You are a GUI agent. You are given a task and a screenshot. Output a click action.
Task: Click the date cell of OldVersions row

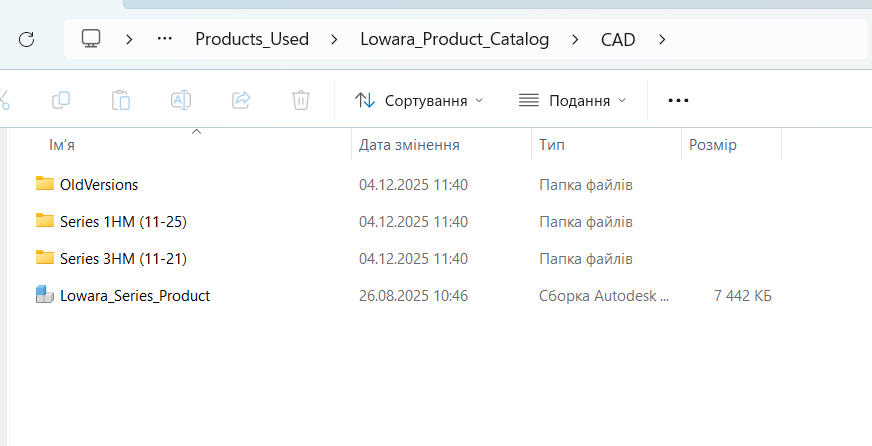pyautogui.click(x=413, y=185)
